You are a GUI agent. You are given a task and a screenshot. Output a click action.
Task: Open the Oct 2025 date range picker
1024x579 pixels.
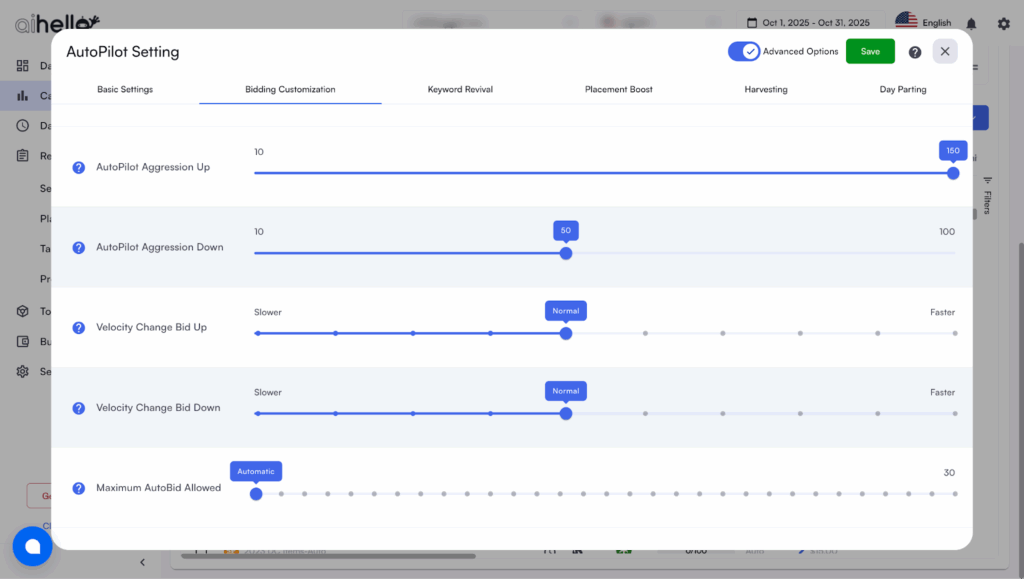point(809,22)
